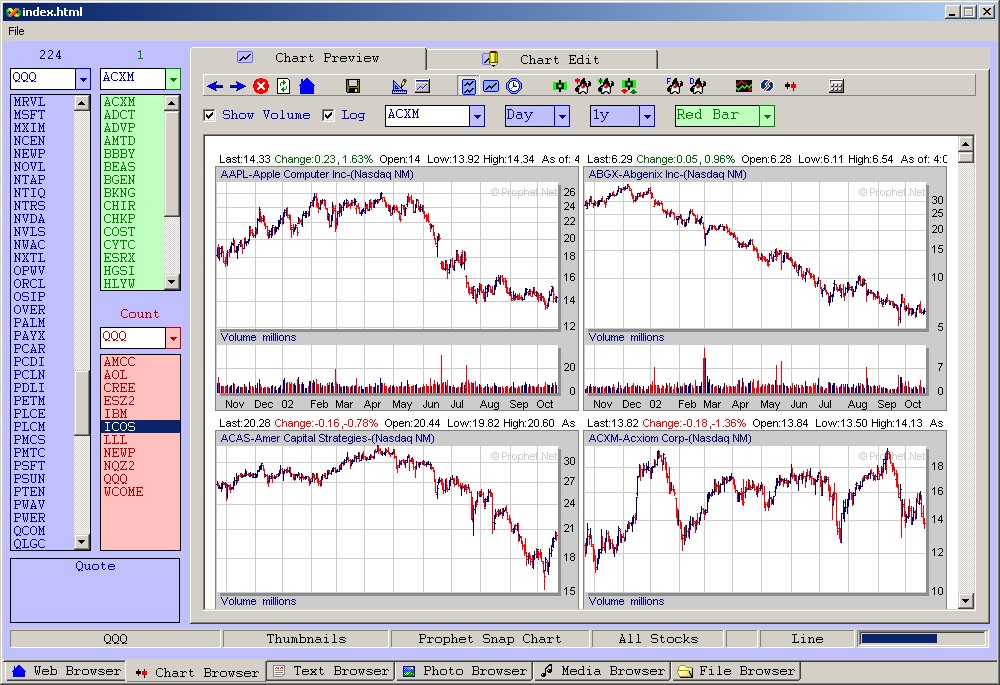Select ICOS in the red count list
1000x685 pixels.
140,427
